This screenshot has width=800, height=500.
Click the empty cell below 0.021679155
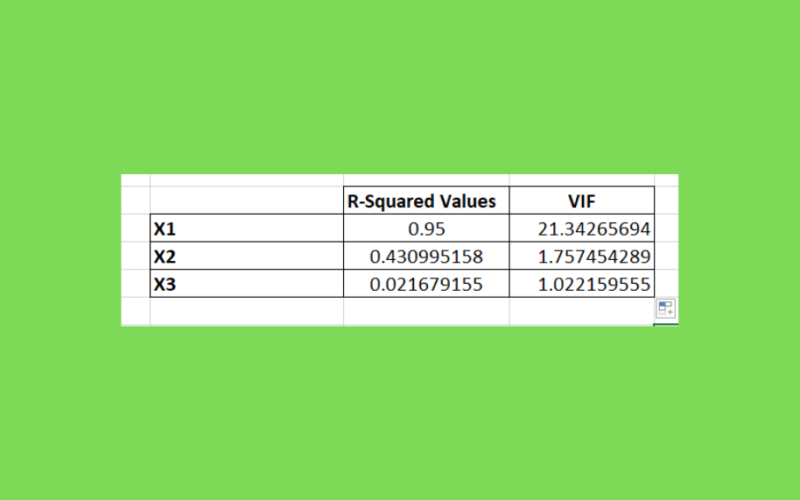point(427,310)
